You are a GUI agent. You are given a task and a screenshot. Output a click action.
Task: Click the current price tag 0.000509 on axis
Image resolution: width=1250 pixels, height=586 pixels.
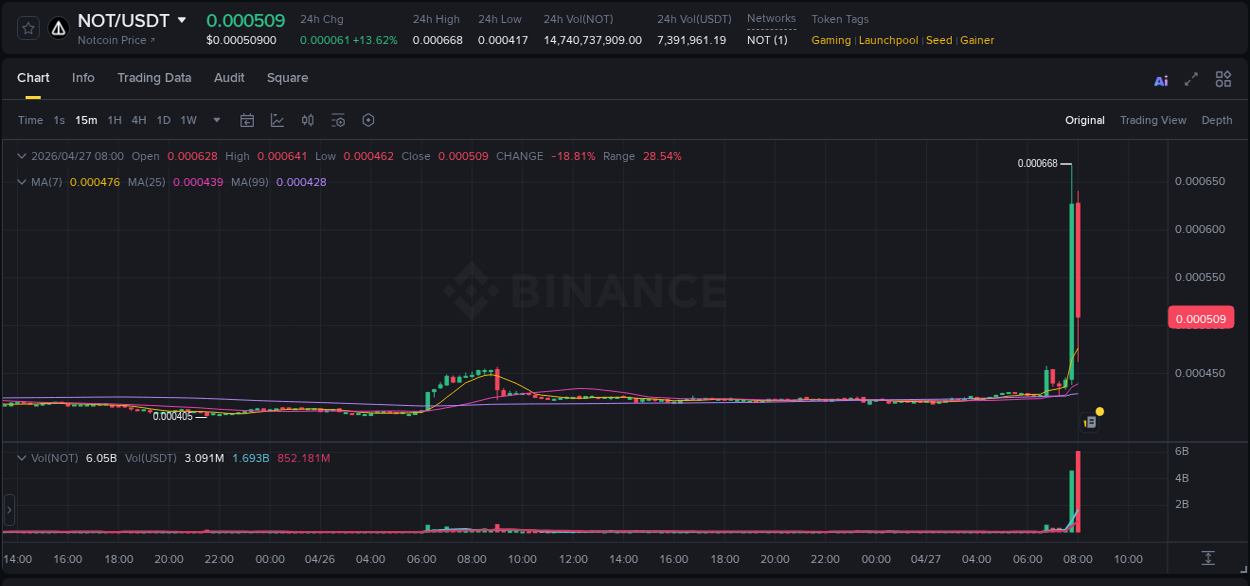click(x=1201, y=319)
